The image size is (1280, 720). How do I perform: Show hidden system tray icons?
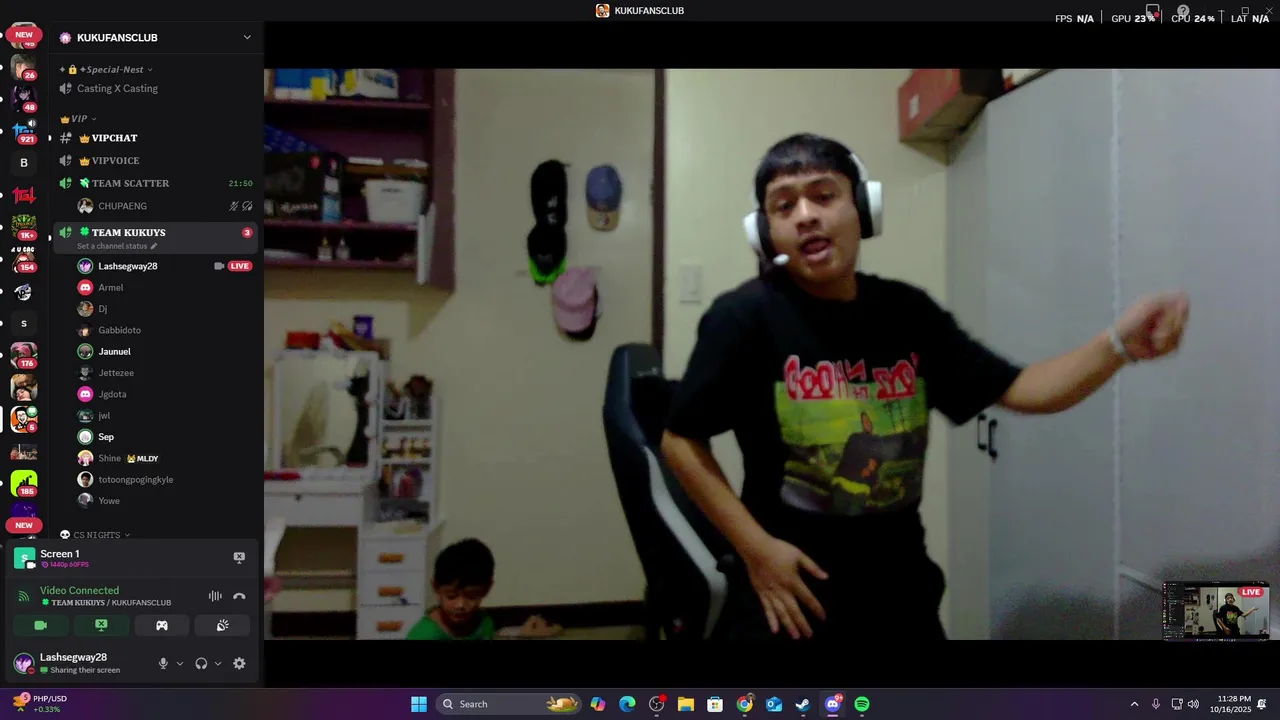[1134, 704]
